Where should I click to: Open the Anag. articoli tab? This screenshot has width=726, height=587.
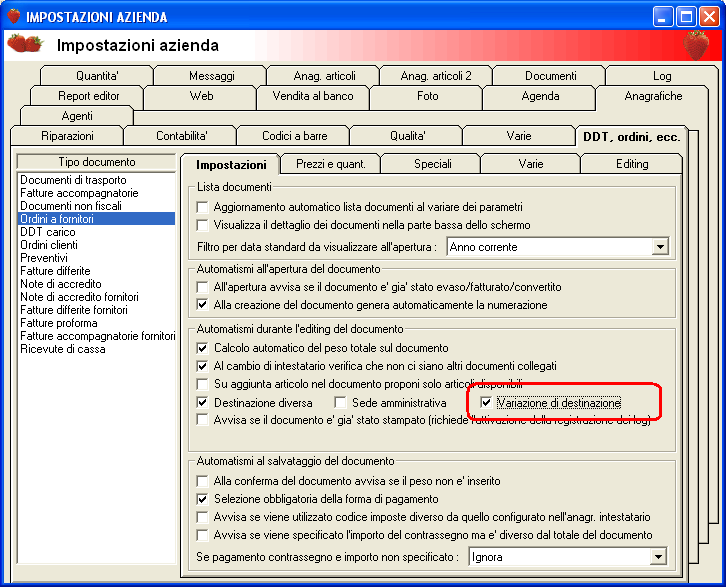pos(324,76)
